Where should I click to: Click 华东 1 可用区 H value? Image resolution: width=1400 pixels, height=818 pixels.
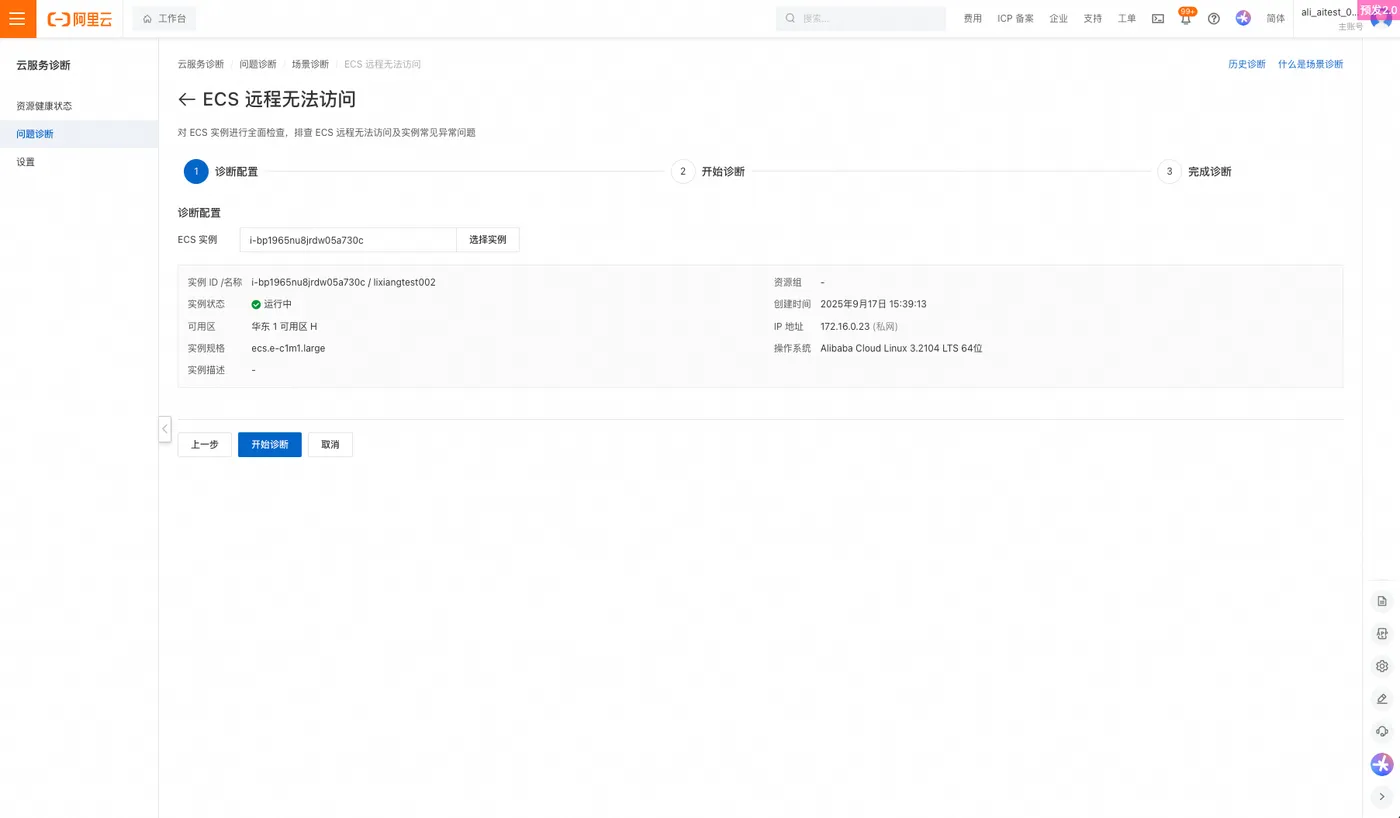pos(284,327)
